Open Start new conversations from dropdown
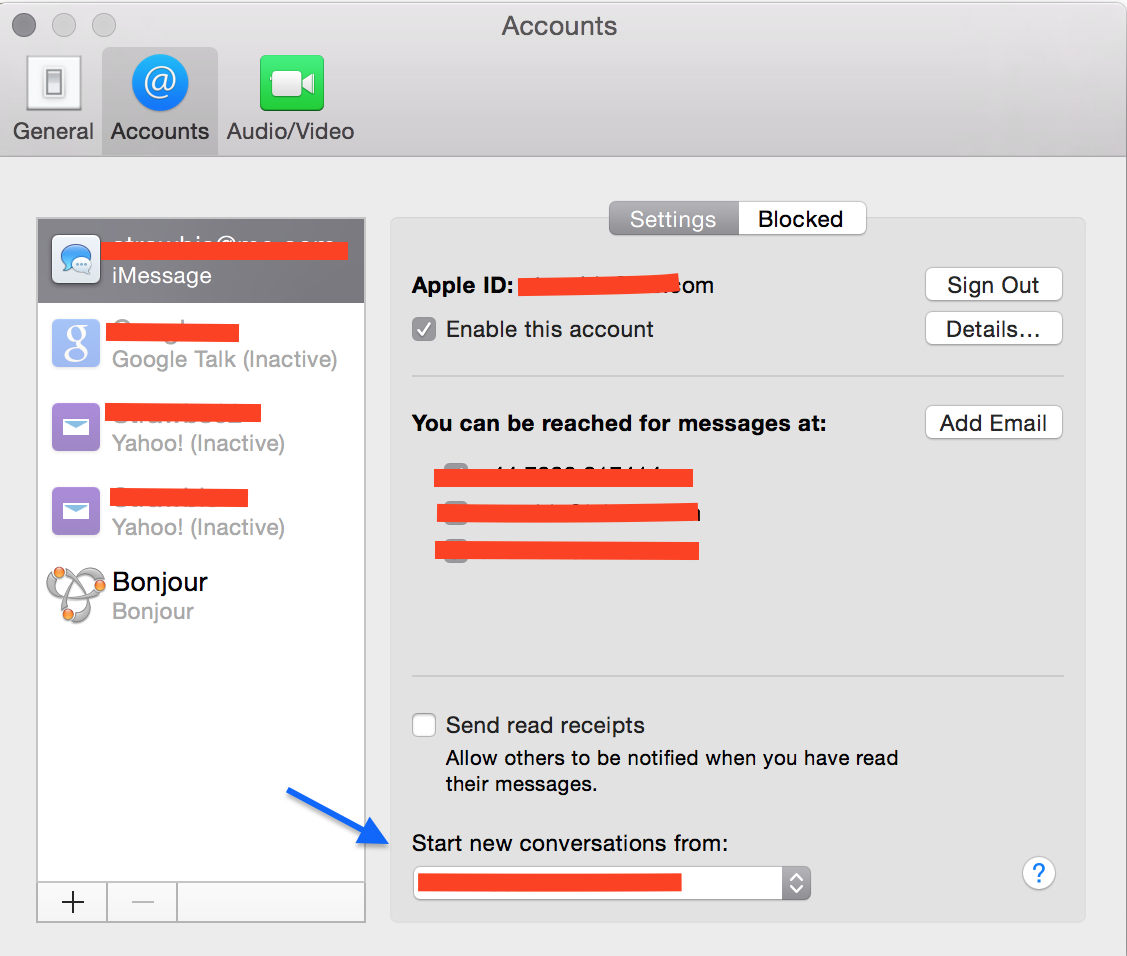Image resolution: width=1127 pixels, height=956 pixels. click(x=612, y=883)
